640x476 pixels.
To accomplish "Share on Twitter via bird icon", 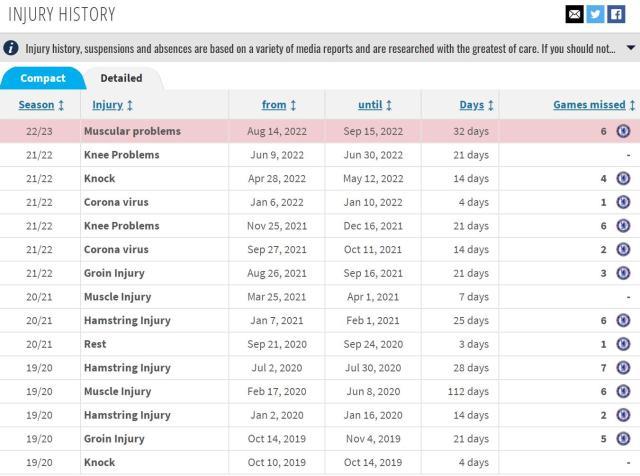I will pos(595,14).
